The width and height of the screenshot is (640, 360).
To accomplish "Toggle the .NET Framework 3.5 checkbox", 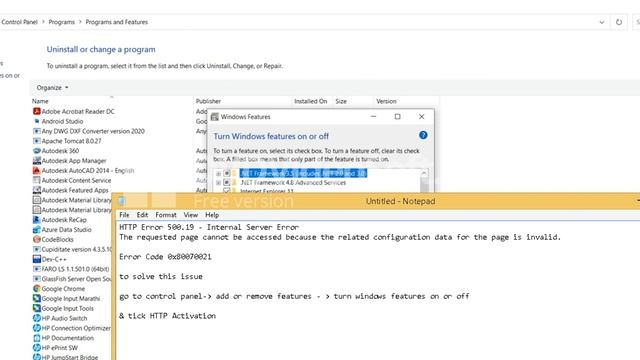I will click(227, 173).
